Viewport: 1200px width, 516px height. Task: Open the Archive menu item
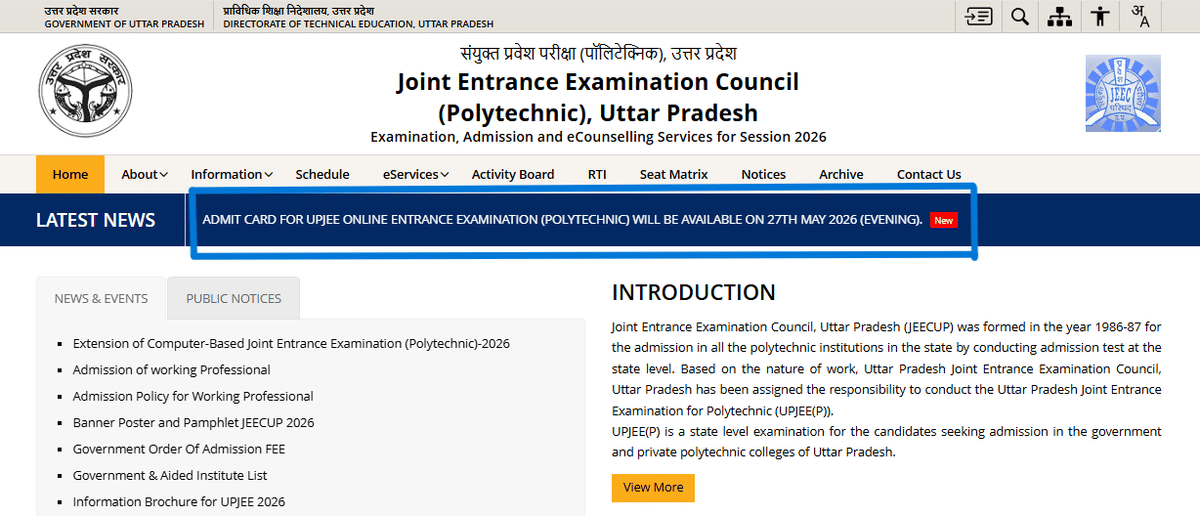tap(841, 174)
